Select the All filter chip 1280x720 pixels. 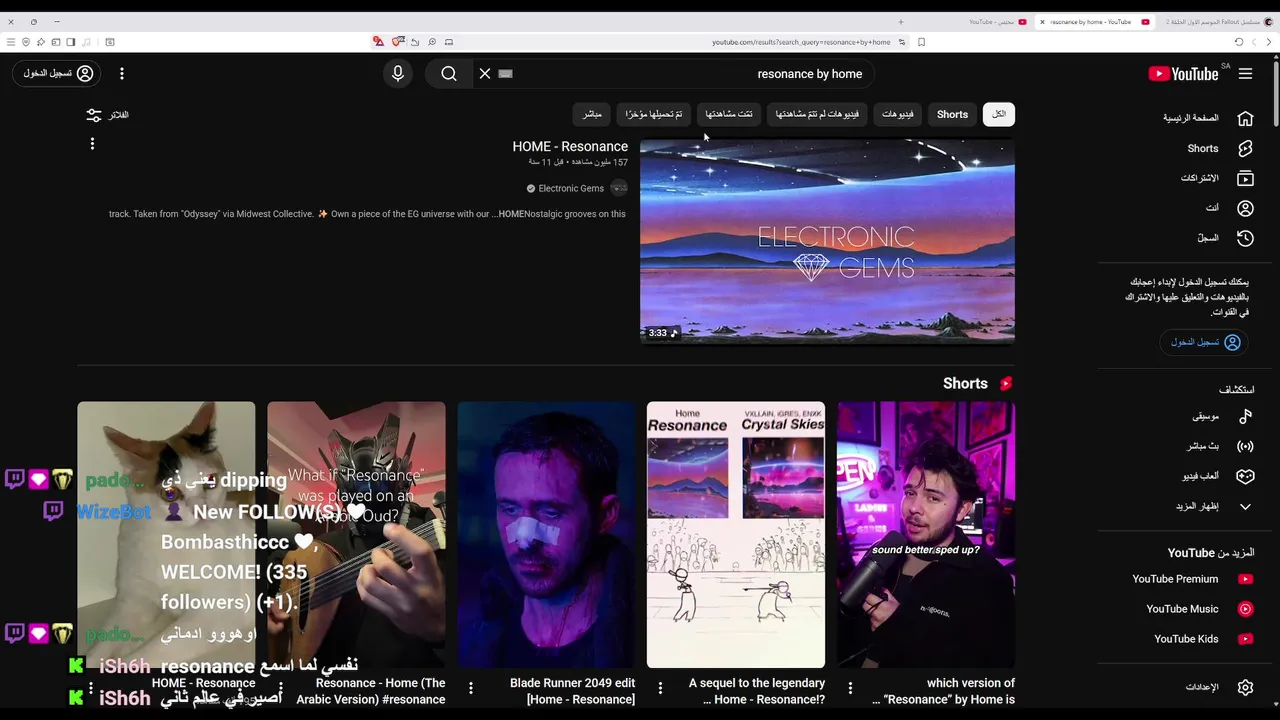[999, 114]
